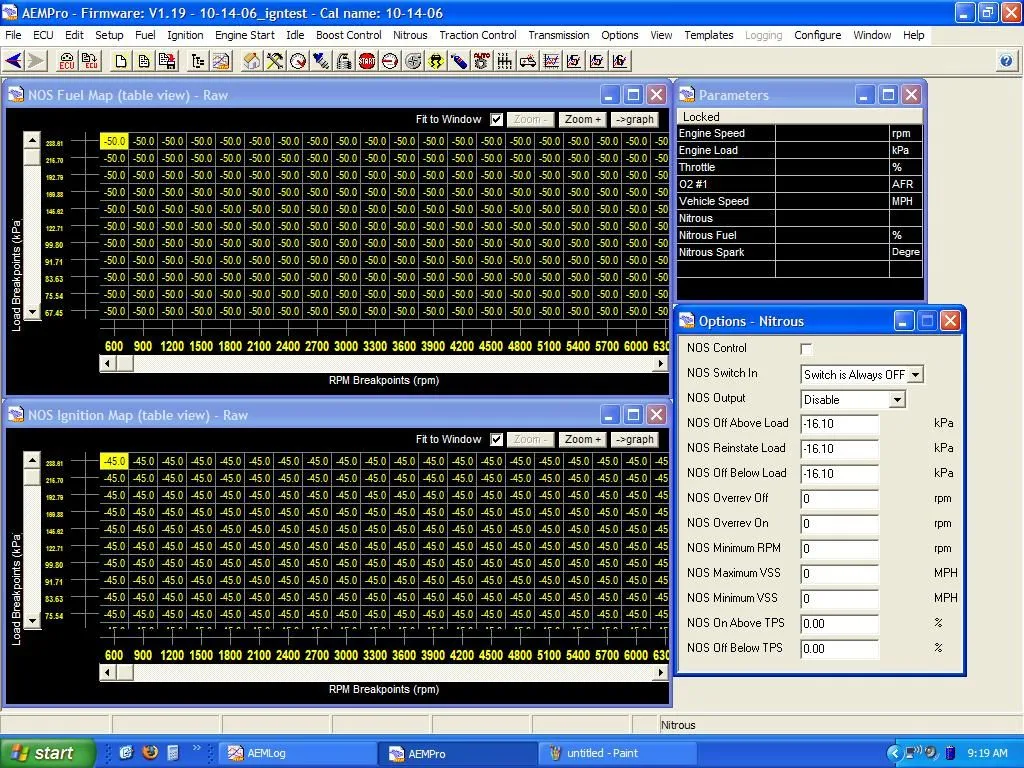Open the Help question mark icon
Image resolution: width=1024 pixels, height=768 pixels.
(x=1006, y=61)
